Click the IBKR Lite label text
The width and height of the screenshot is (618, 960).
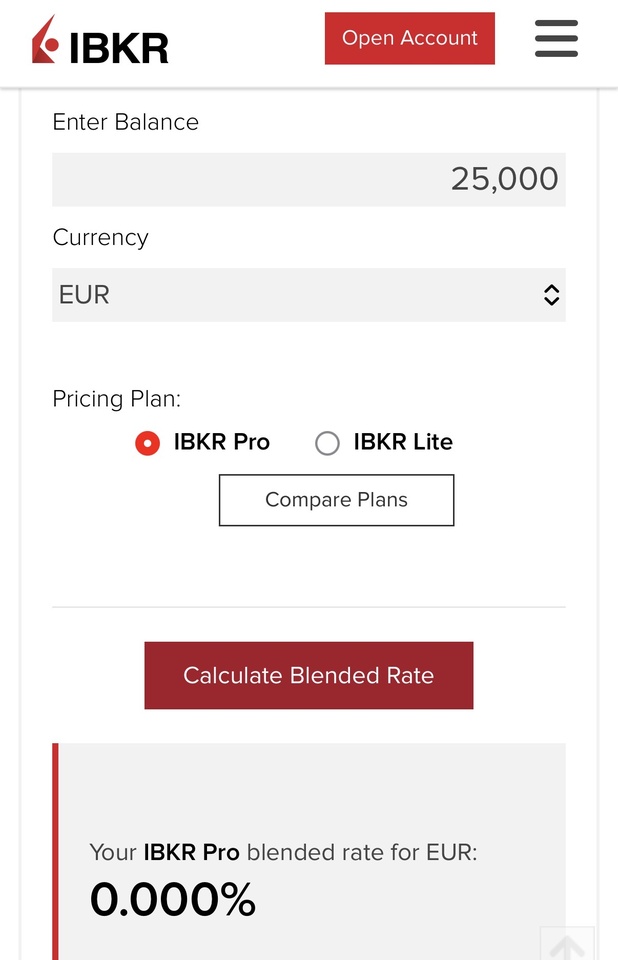pos(402,442)
